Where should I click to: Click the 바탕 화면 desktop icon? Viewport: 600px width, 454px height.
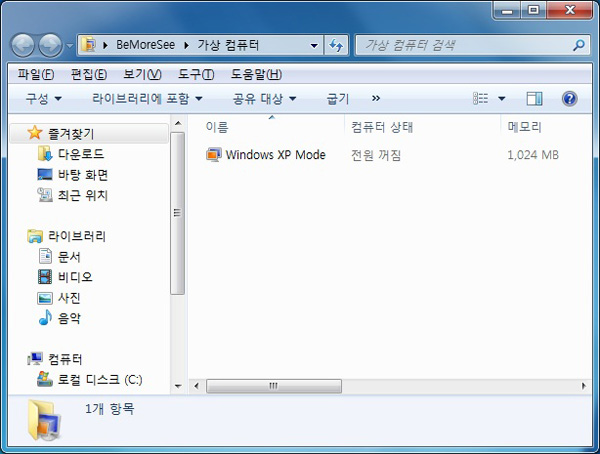pyautogui.click(x=45, y=175)
